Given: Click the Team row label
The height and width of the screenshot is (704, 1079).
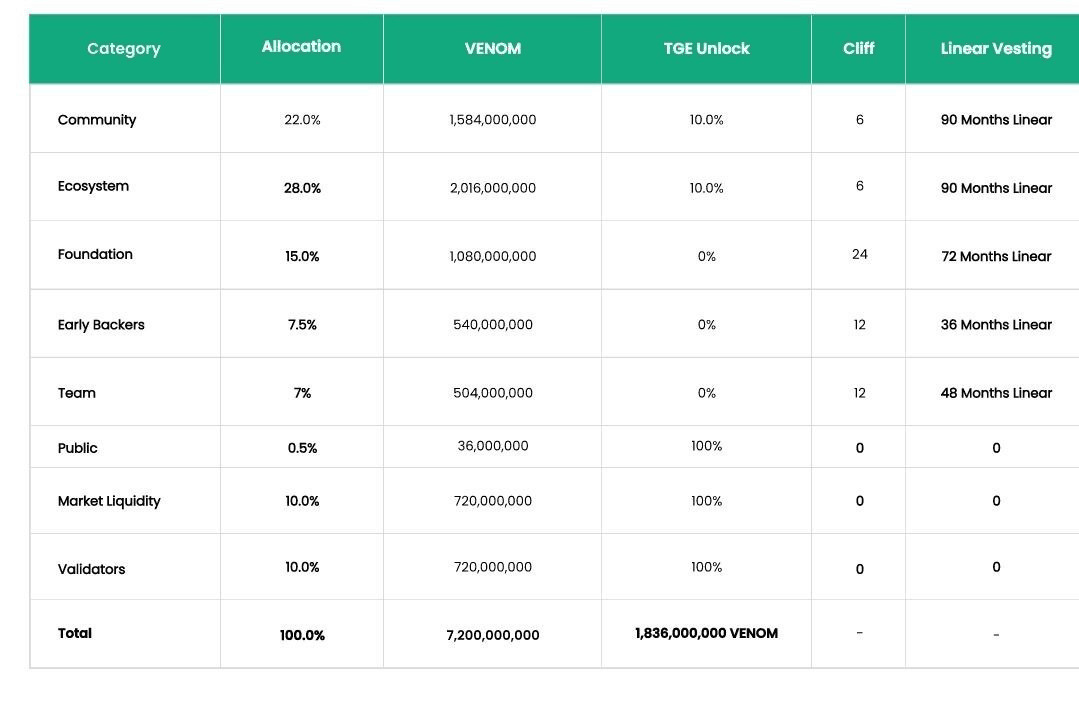Looking at the screenshot, I should (x=77, y=393).
